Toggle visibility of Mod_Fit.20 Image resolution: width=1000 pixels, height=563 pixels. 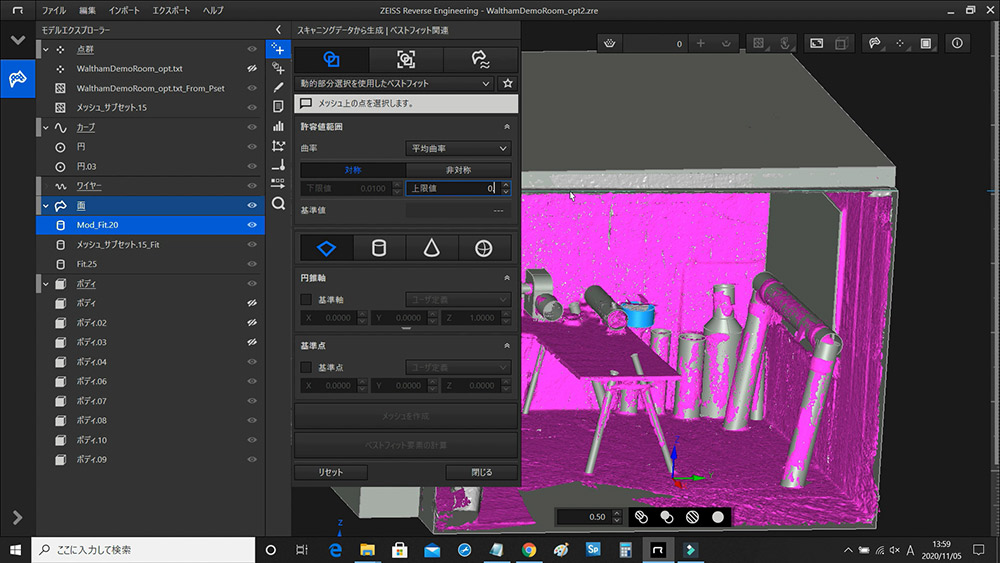(x=252, y=225)
